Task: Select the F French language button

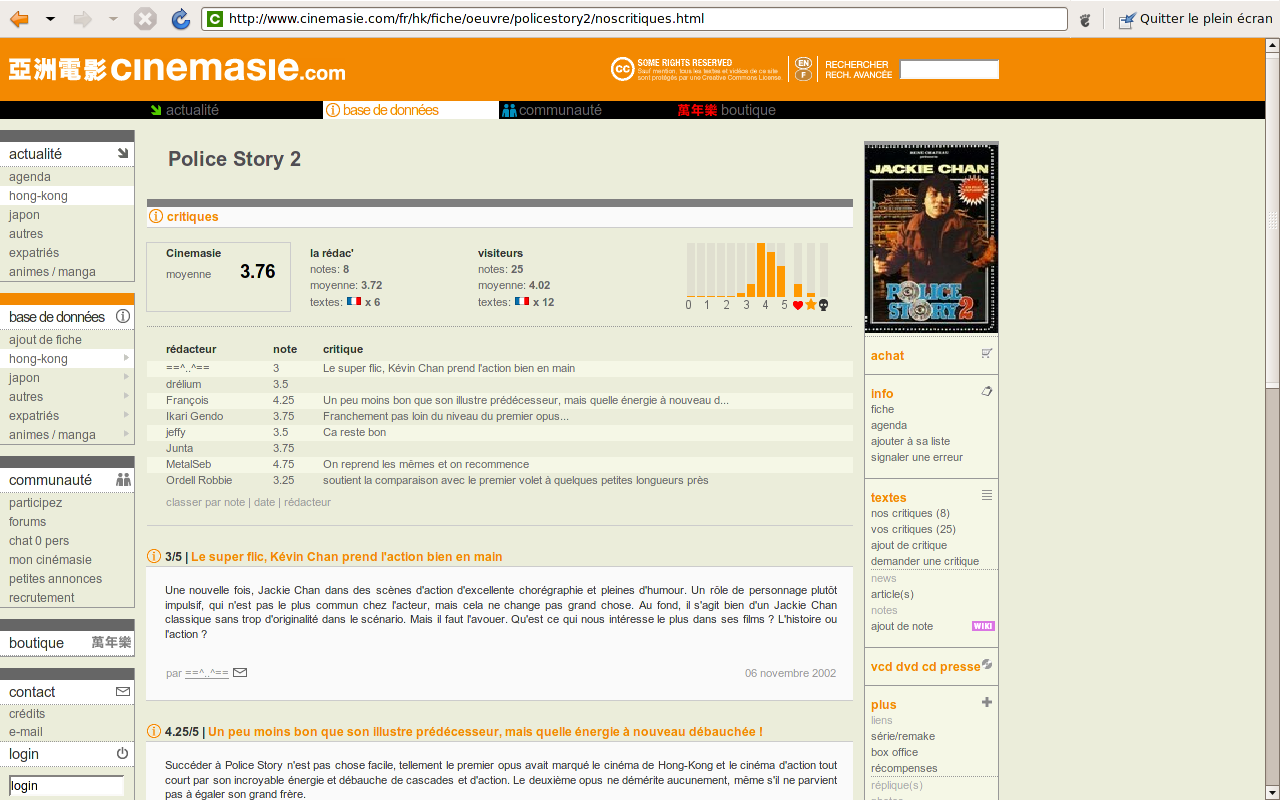Action: click(x=803, y=75)
